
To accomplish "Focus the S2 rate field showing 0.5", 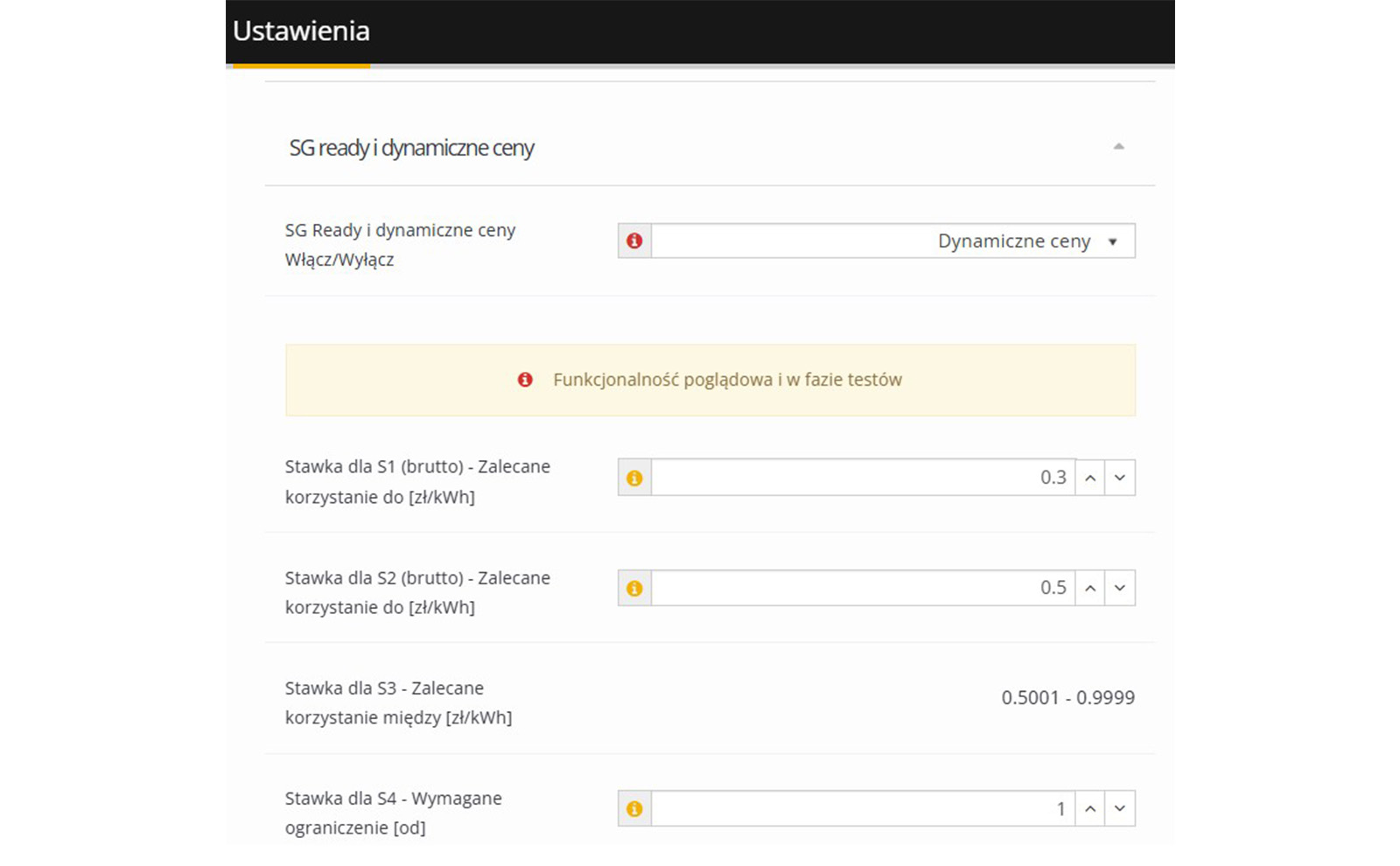I will 862,588.
